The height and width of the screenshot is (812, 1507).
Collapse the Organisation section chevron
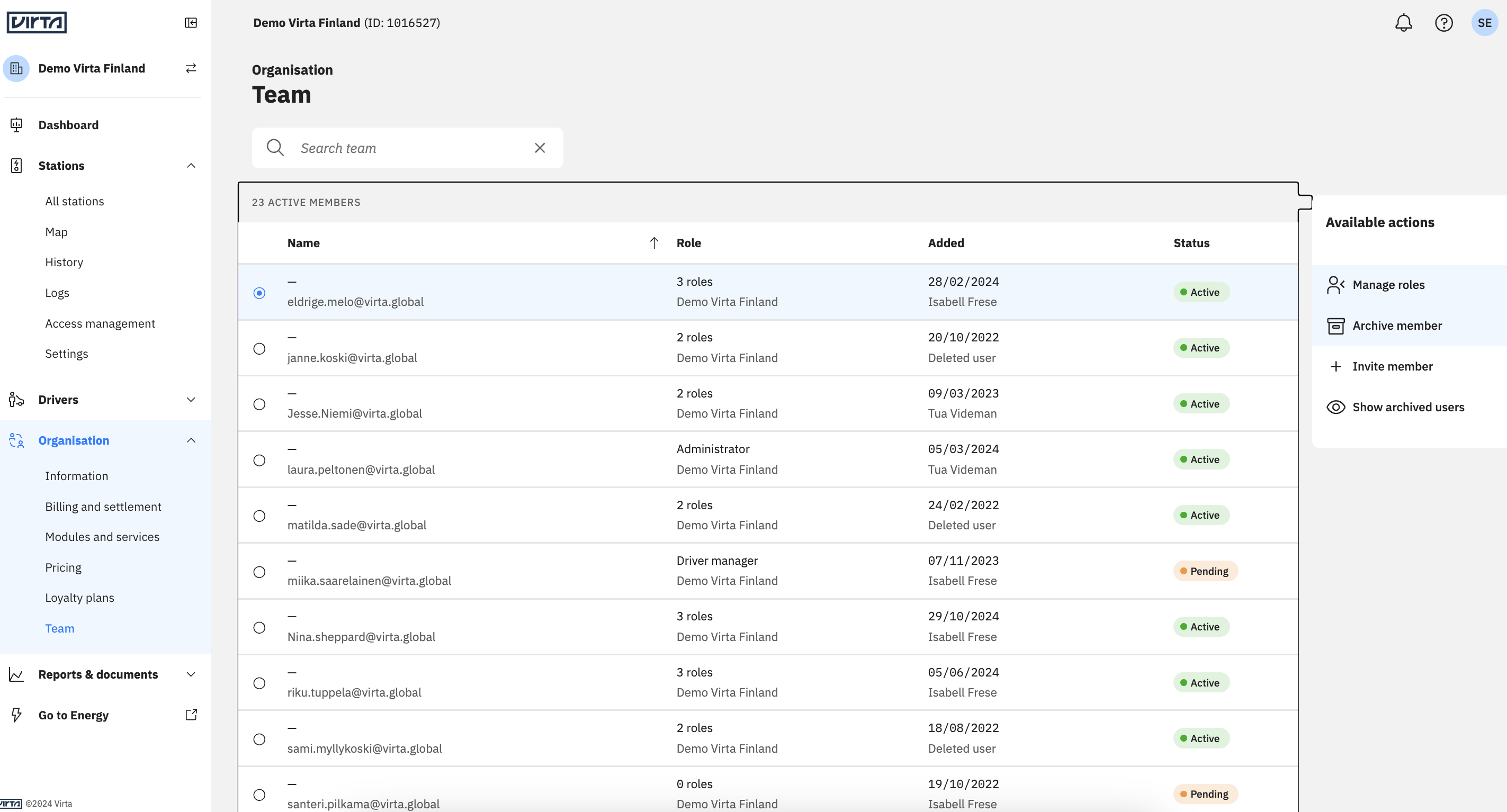click(x=191, y=440)
